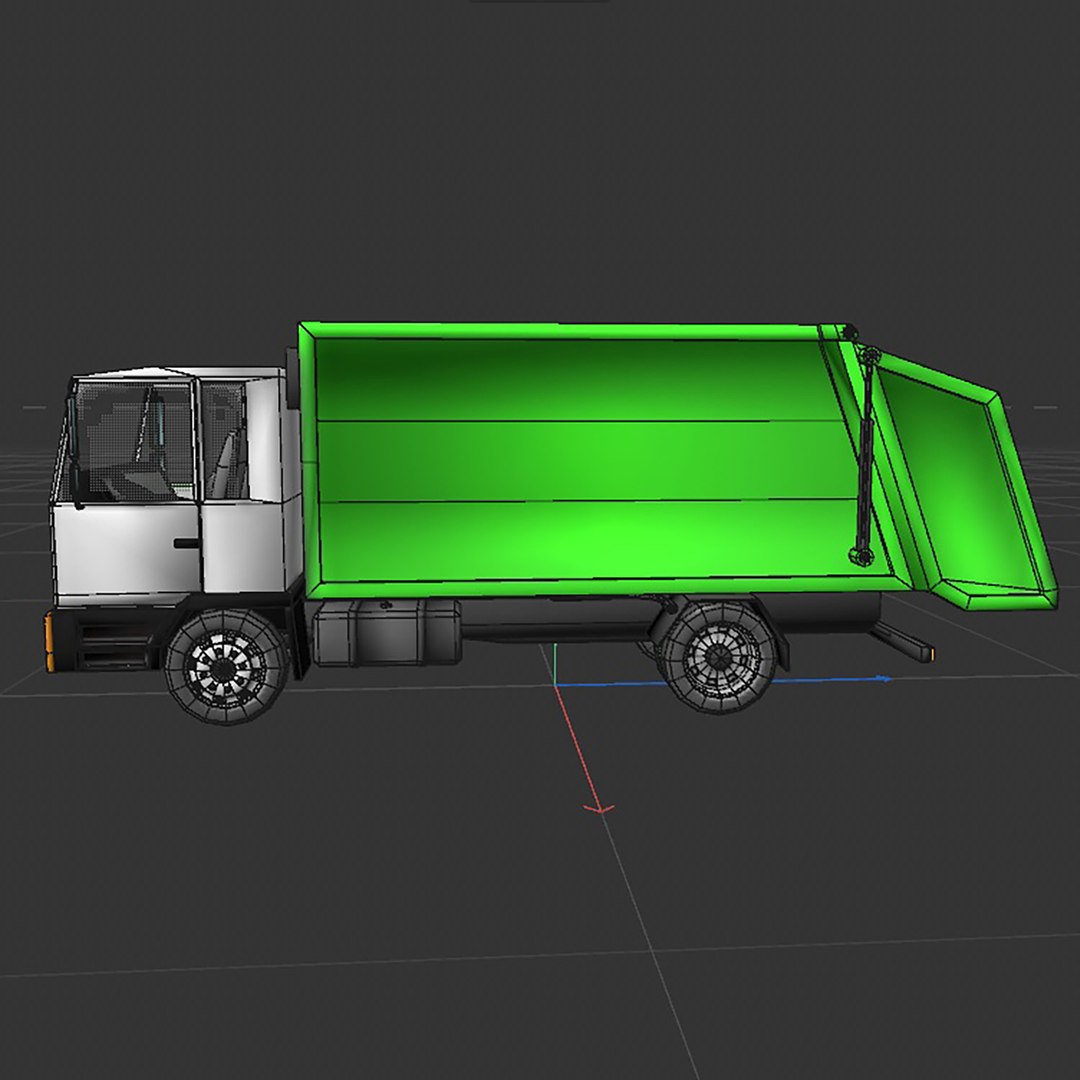
Task: Select the black hydraulic cylinder on tailgate
Action: tap(865, 457)
